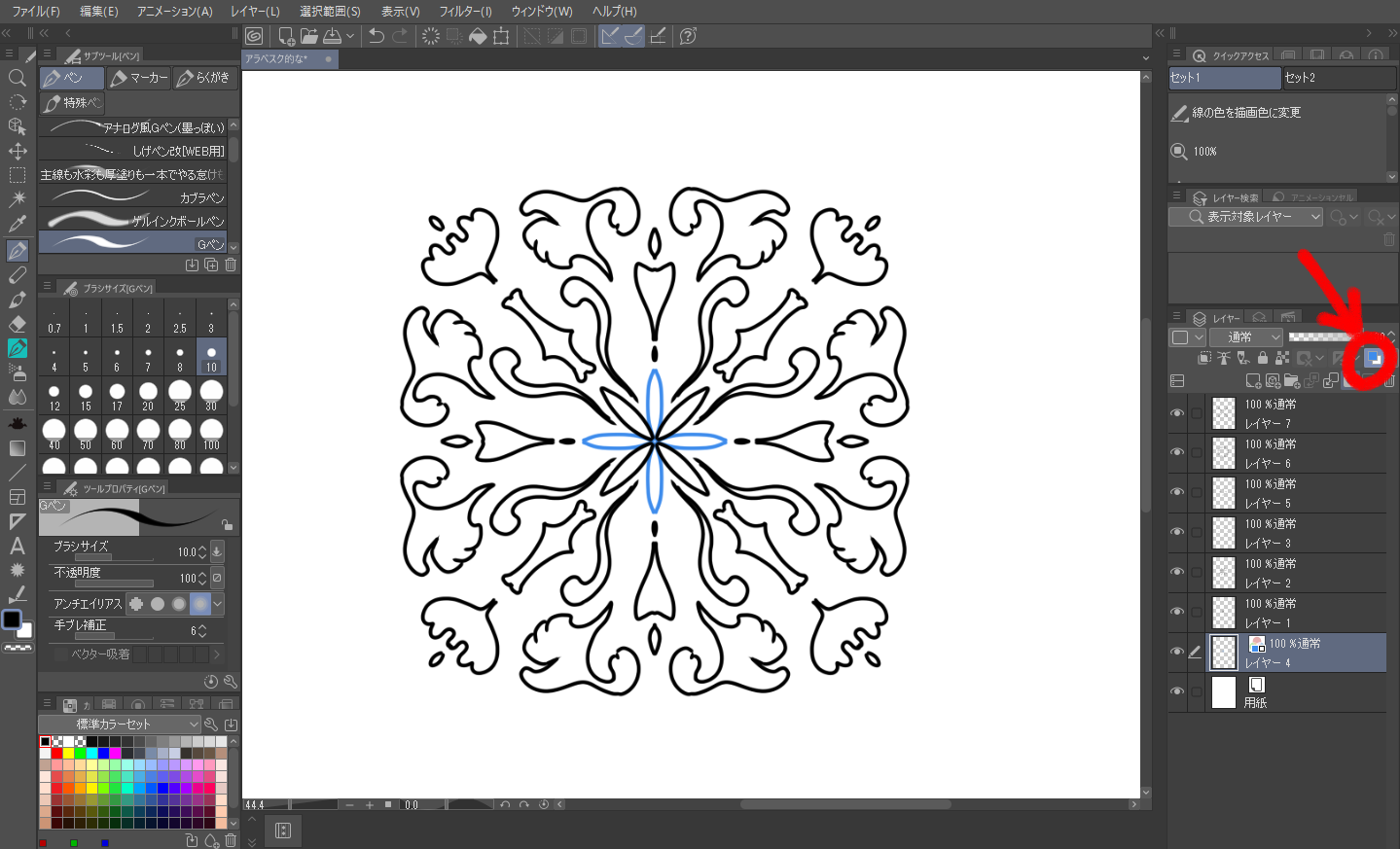Open the フィルター(I) menu
The width and height of the screenshot is (1400, 849).
click(465, 11)
